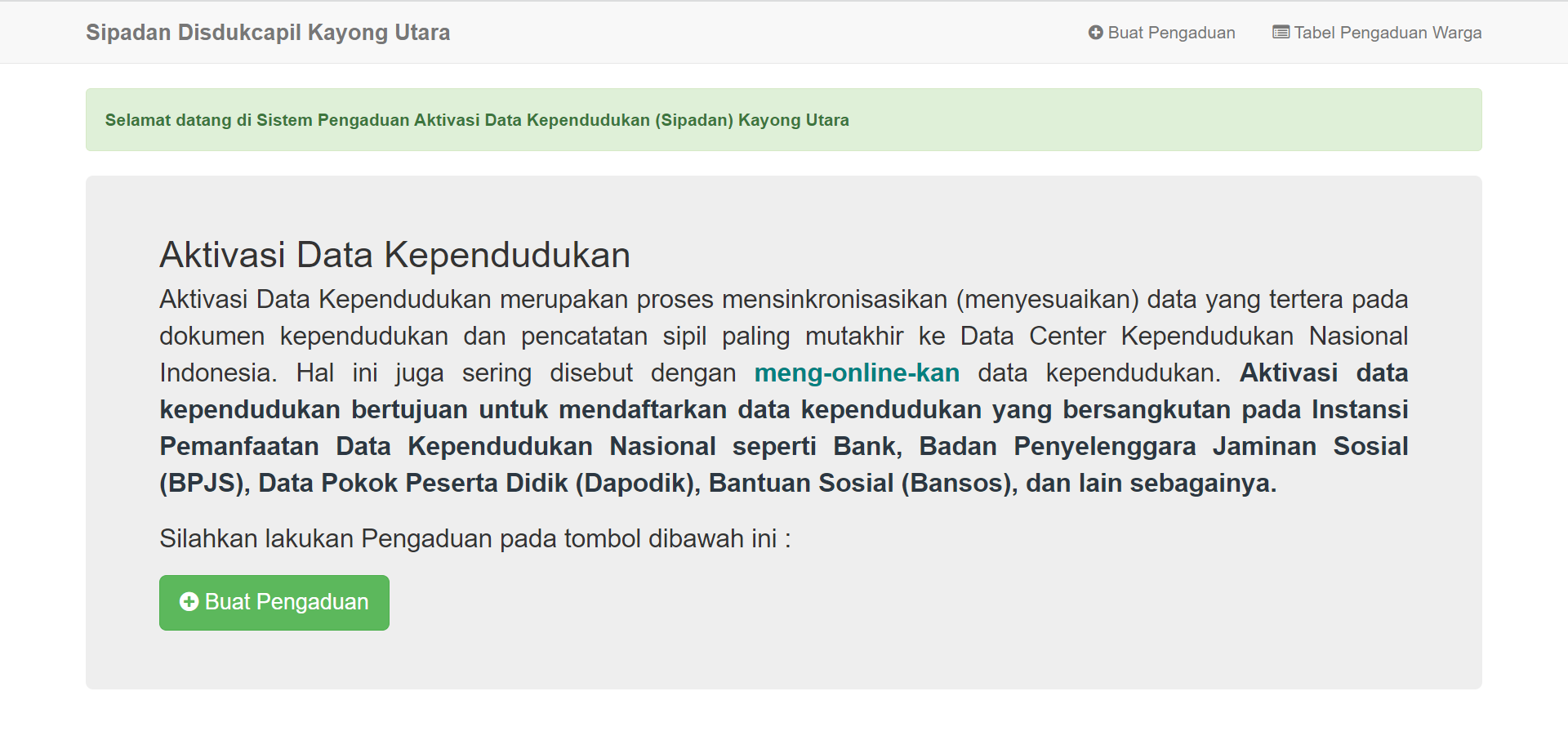1568x736 pixels.
Task: Click the Silahkan lakukan Pengaduan instruction text
Action: [474, 538]
